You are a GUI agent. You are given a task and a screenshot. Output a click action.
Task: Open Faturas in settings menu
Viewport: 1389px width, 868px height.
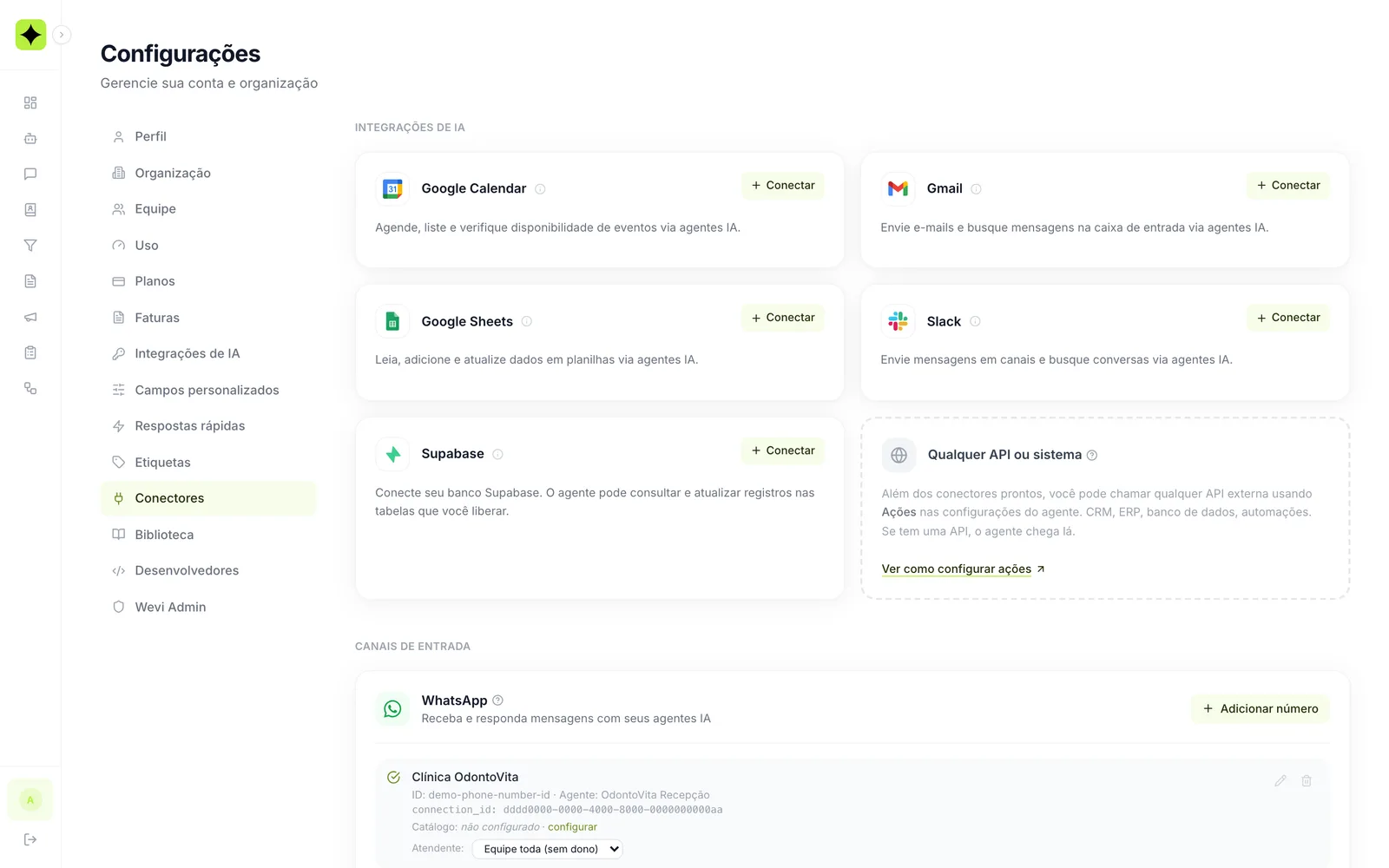pos(208,318)
